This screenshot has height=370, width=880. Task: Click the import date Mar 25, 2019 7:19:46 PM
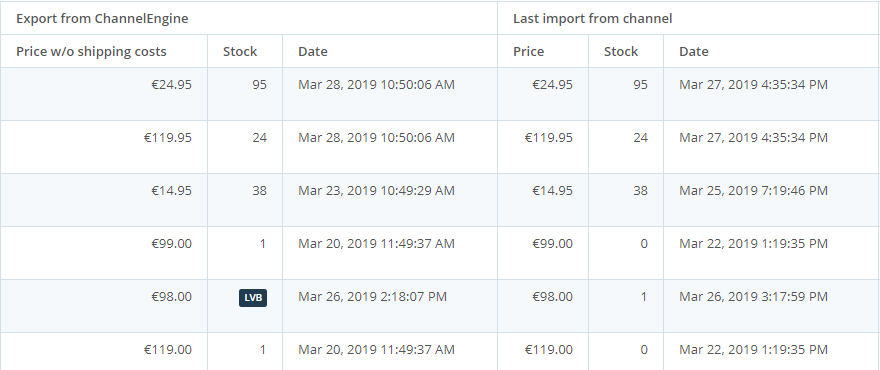pyautogui.click(x=753, y=191)
